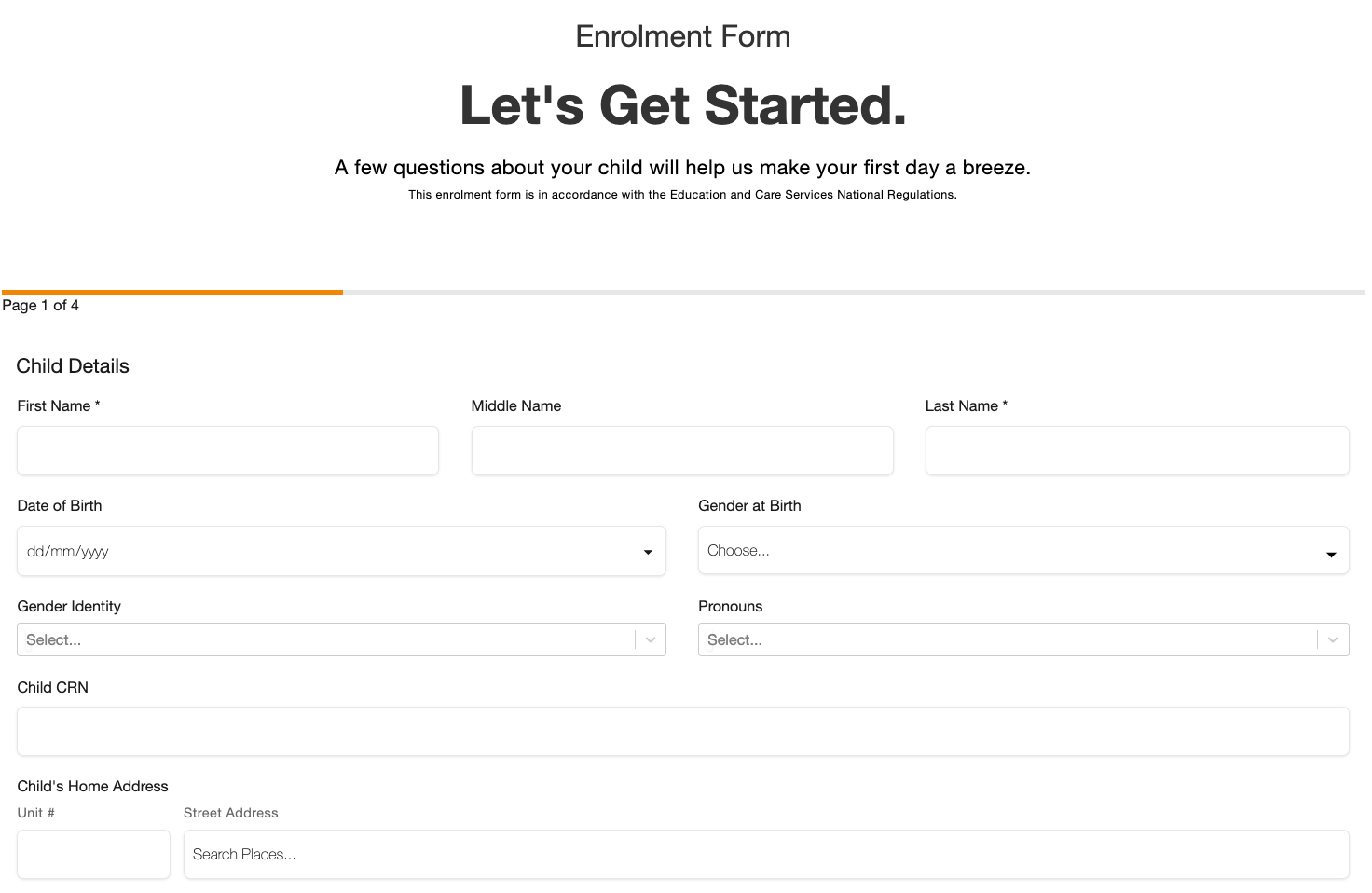The height and width of the screenshot is (893, 1372).
Task: Click the Unit # field
Action: 93,854
